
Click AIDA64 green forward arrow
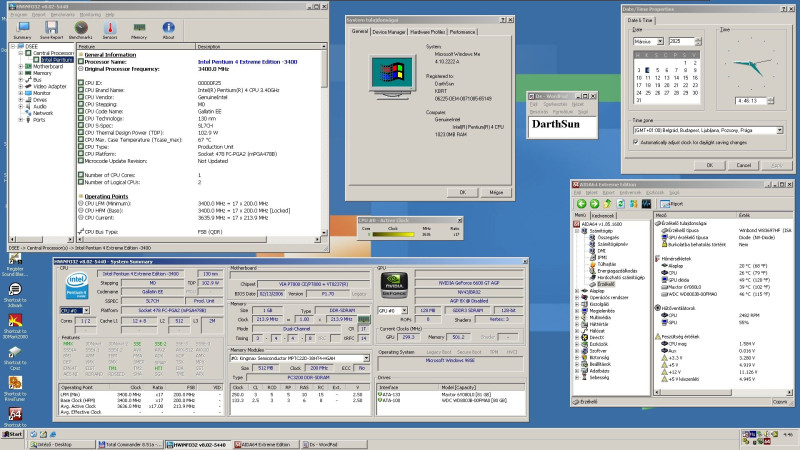(594, 204)
